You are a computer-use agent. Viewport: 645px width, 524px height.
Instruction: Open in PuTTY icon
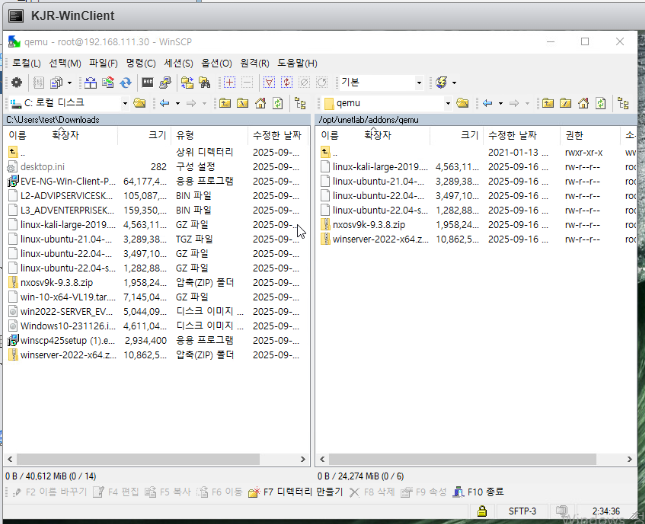coord(165,83)
